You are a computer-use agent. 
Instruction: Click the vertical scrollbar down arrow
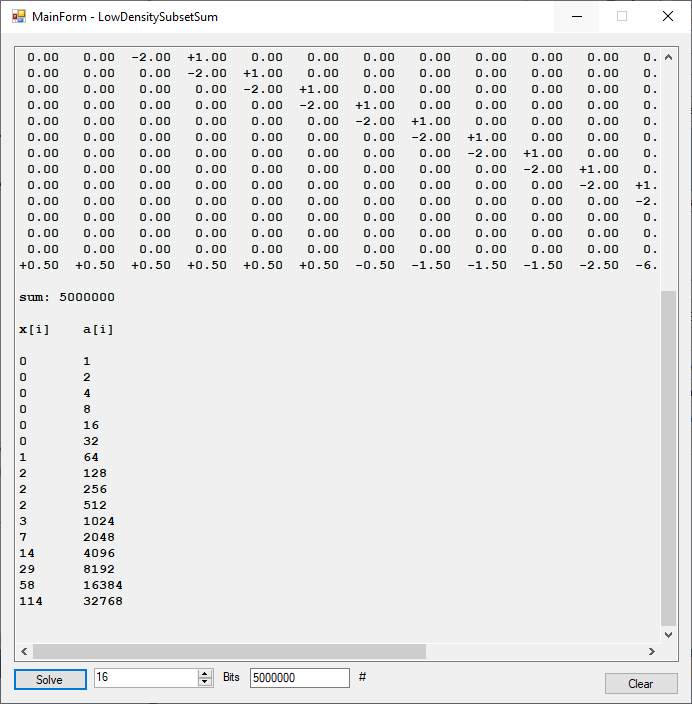click(x=669, y=634)
